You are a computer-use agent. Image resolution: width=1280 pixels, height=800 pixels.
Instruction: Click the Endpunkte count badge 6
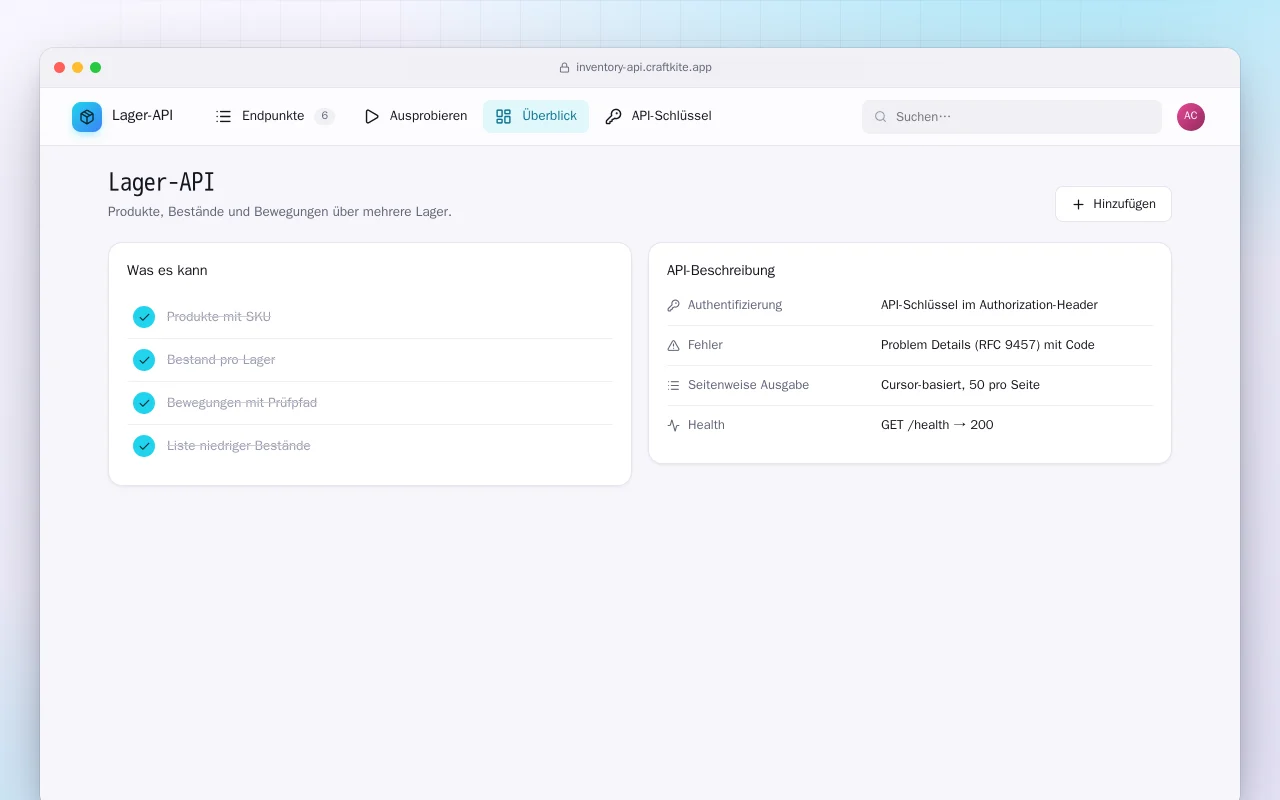(324, 116)
